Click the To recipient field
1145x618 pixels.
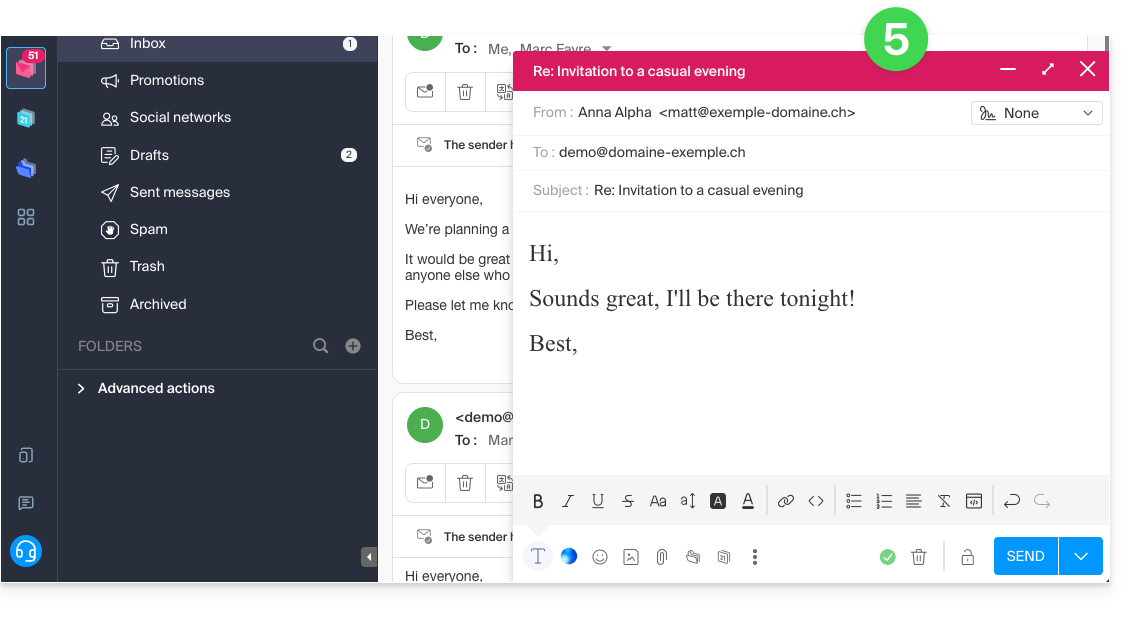811,152
